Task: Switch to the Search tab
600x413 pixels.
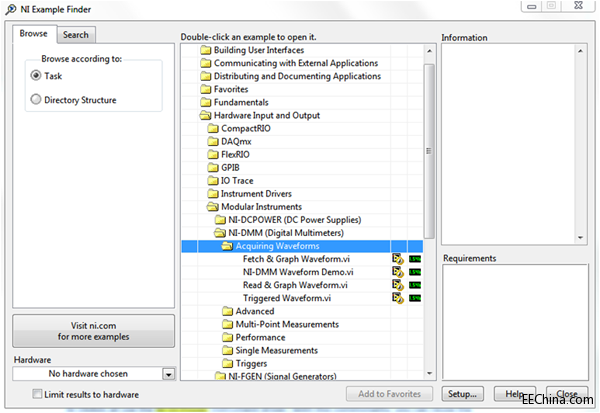Action: pos(76,35)
